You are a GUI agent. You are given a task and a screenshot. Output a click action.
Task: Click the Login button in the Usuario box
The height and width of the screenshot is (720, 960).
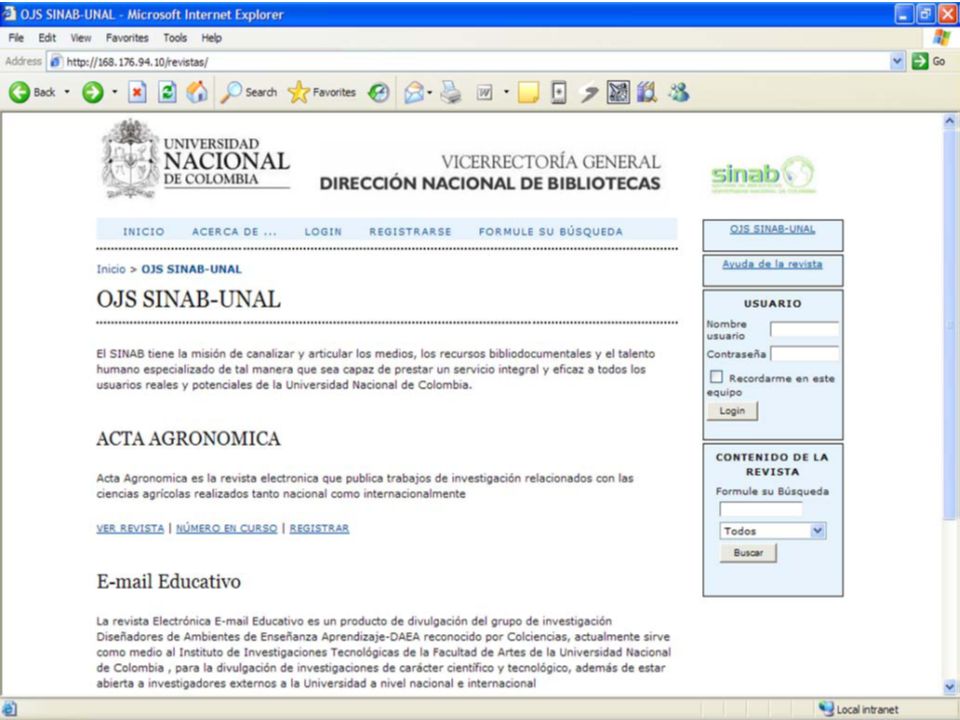pos(732,411)
